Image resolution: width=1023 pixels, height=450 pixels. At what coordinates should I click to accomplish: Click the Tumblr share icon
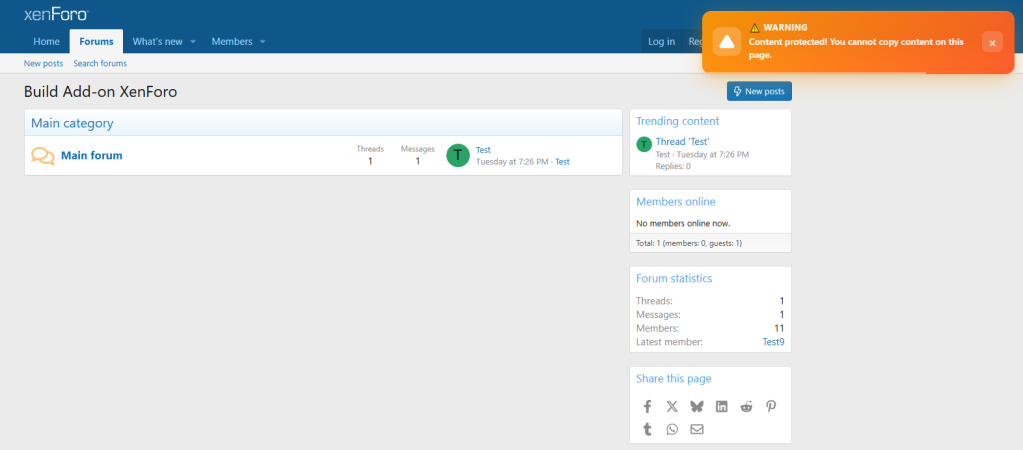[x=647, y=429]
